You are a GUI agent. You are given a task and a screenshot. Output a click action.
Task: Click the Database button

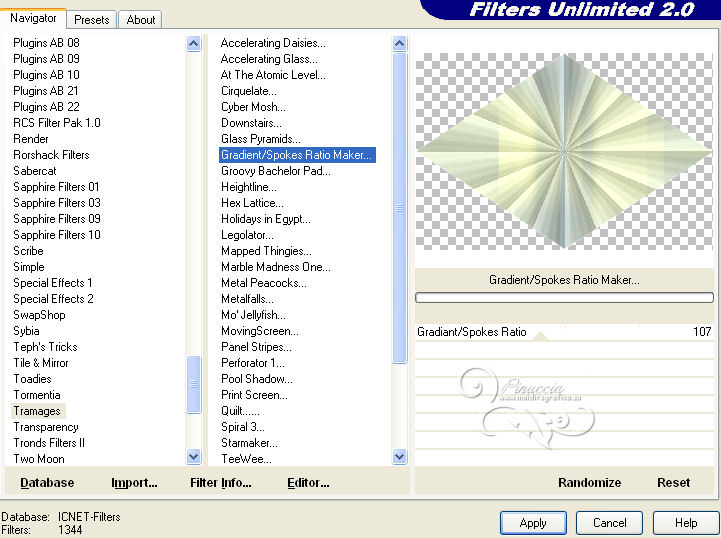(47, 483)
